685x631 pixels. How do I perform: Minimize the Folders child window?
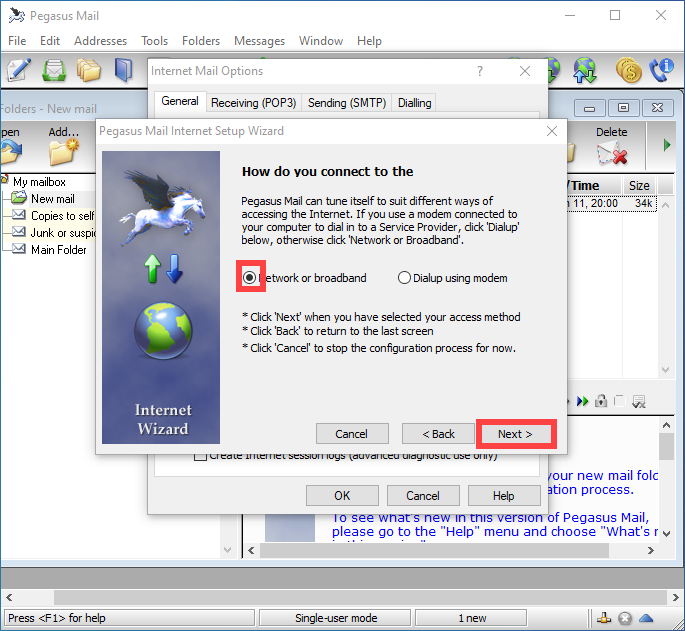589,108
